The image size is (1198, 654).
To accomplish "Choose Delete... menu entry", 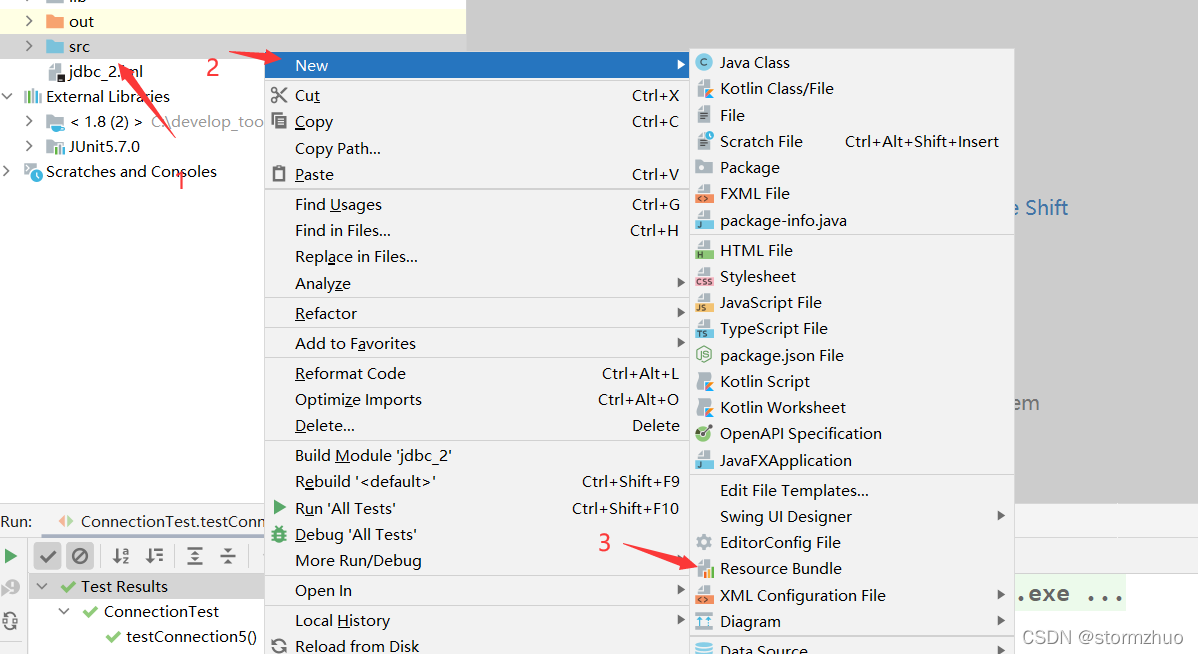I will pyautogui.click(x=477, y=426).
